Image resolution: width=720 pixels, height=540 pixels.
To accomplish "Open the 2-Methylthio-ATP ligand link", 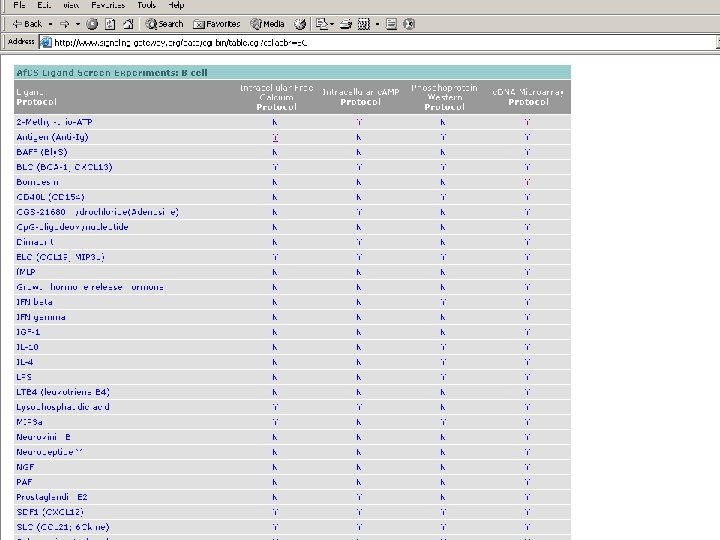I will 54,122.
